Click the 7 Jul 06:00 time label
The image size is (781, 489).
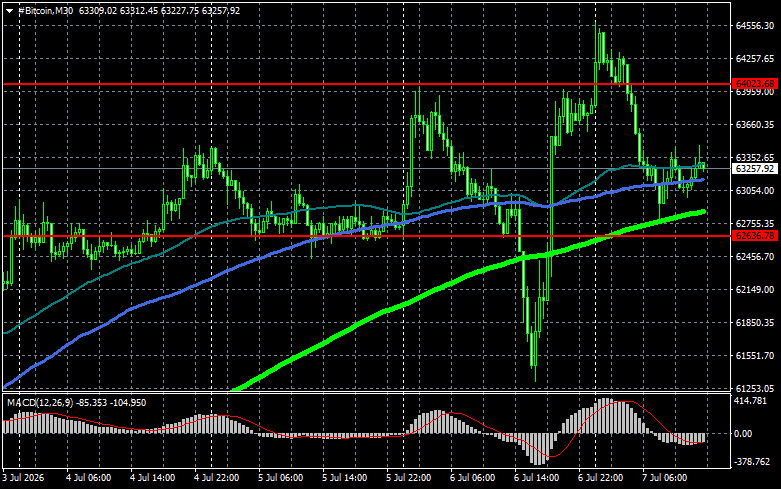pos(664,478)
